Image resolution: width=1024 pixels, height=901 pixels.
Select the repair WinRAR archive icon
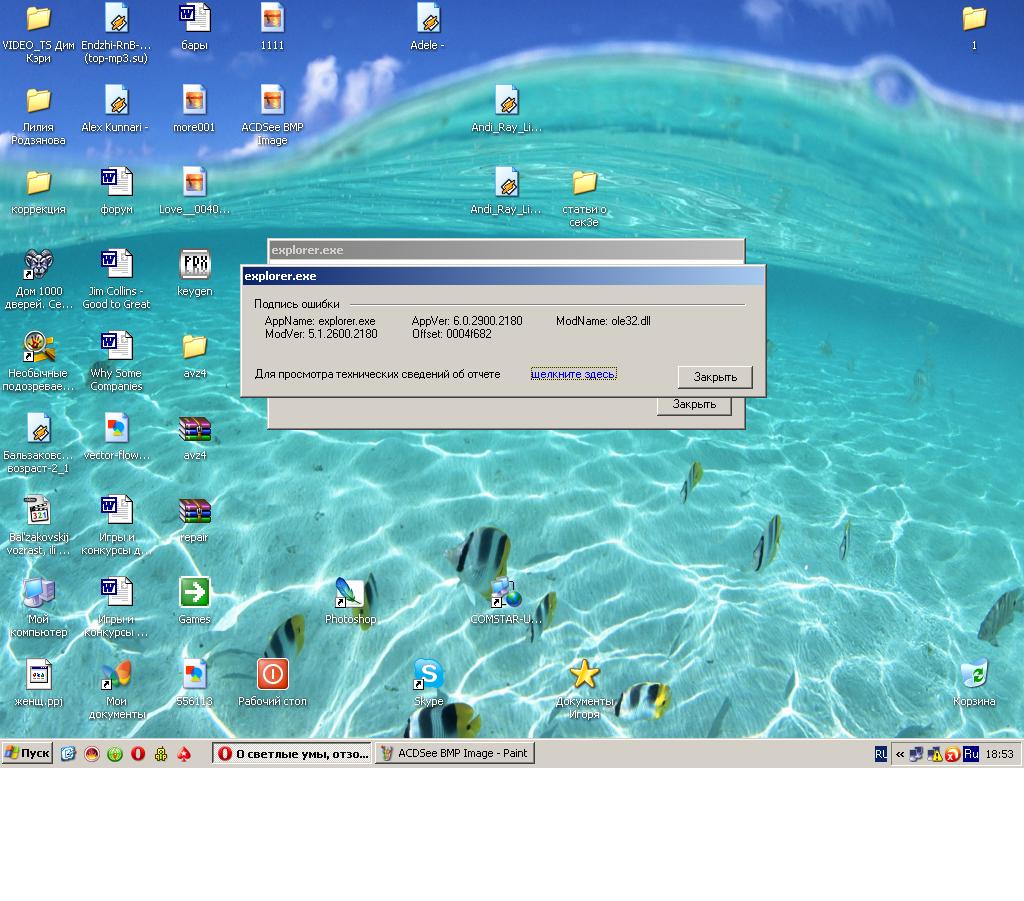pyautogui.click(x=194, y=512)
